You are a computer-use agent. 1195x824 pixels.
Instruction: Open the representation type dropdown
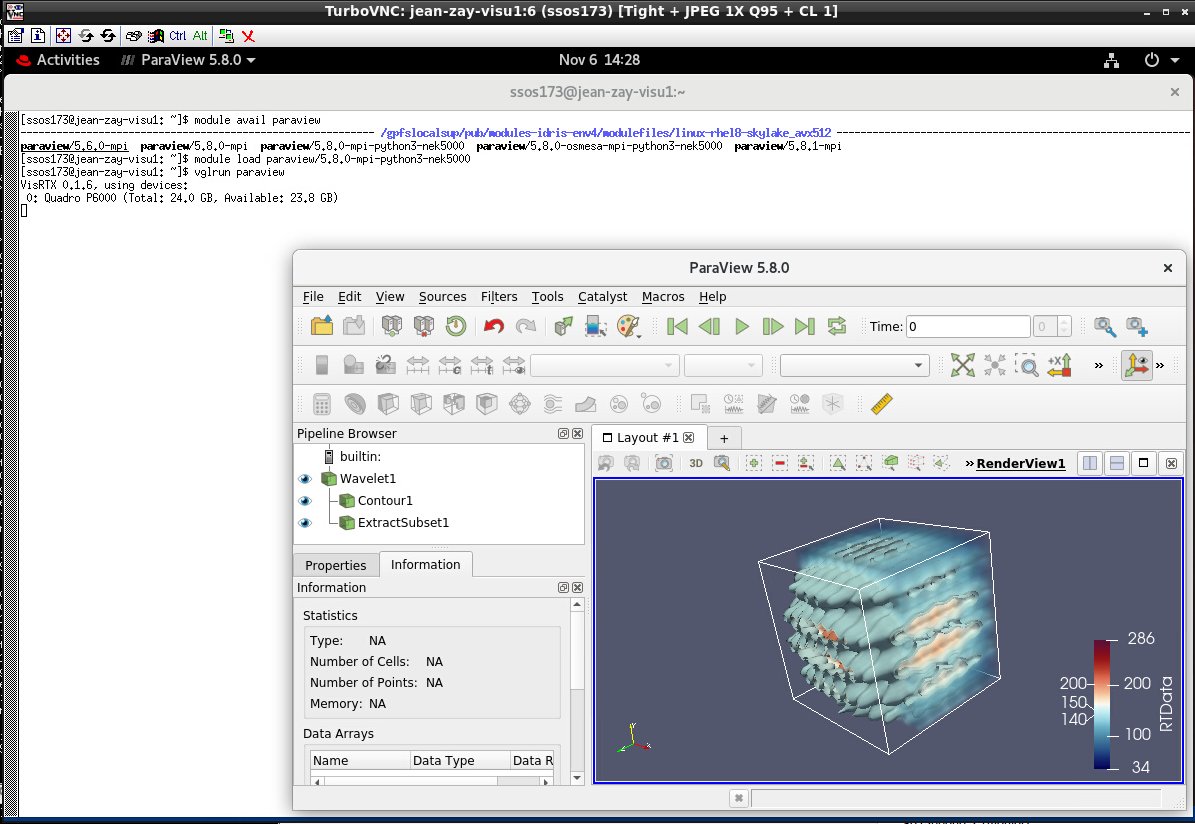[x=855, y=366]
